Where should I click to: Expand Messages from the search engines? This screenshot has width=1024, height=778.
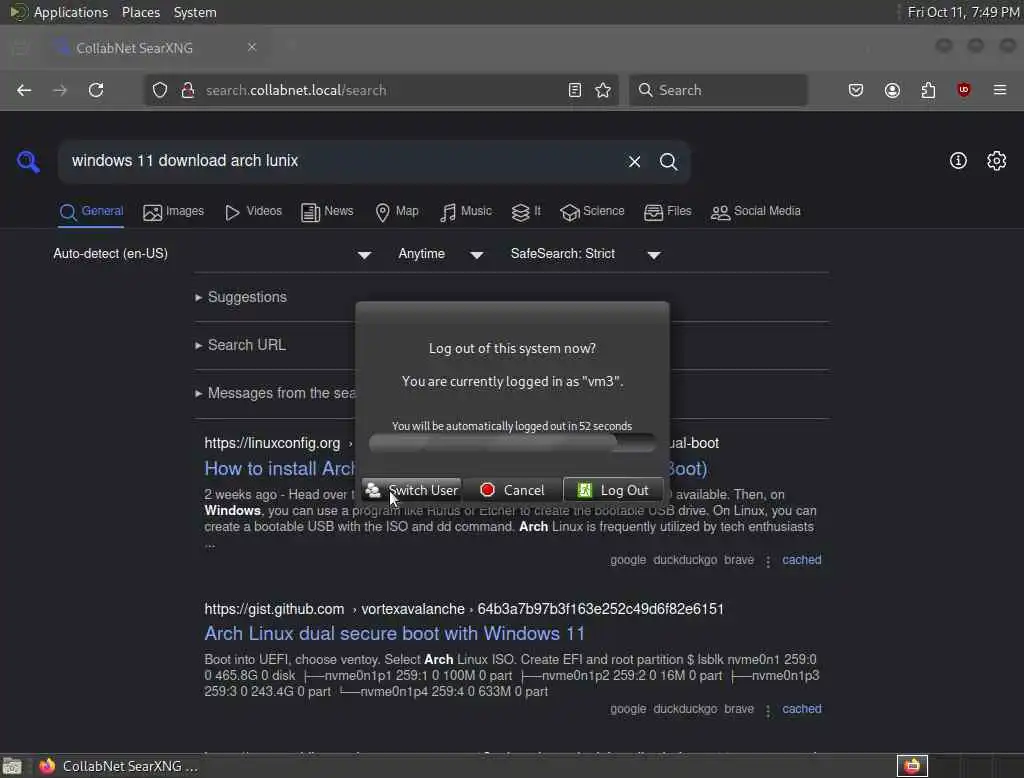tap(275, 393)
